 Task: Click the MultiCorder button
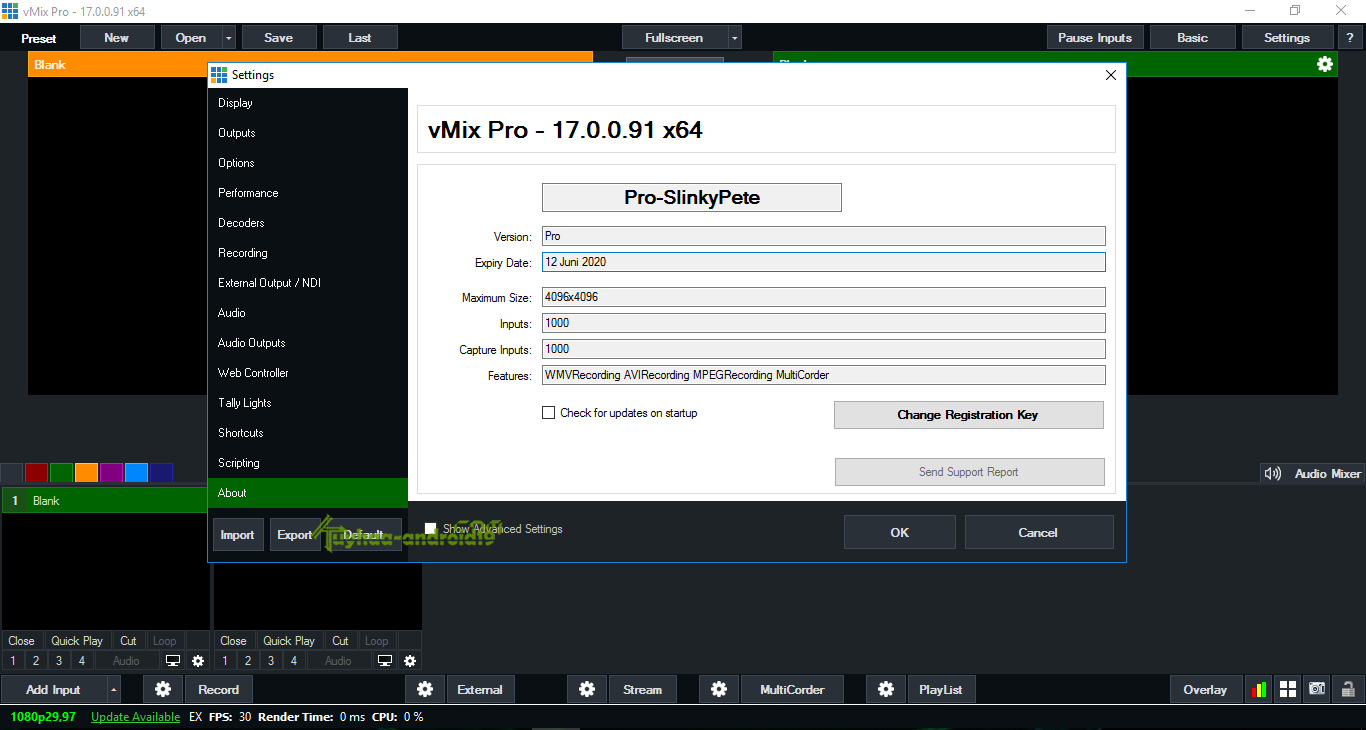coord(792,689)
